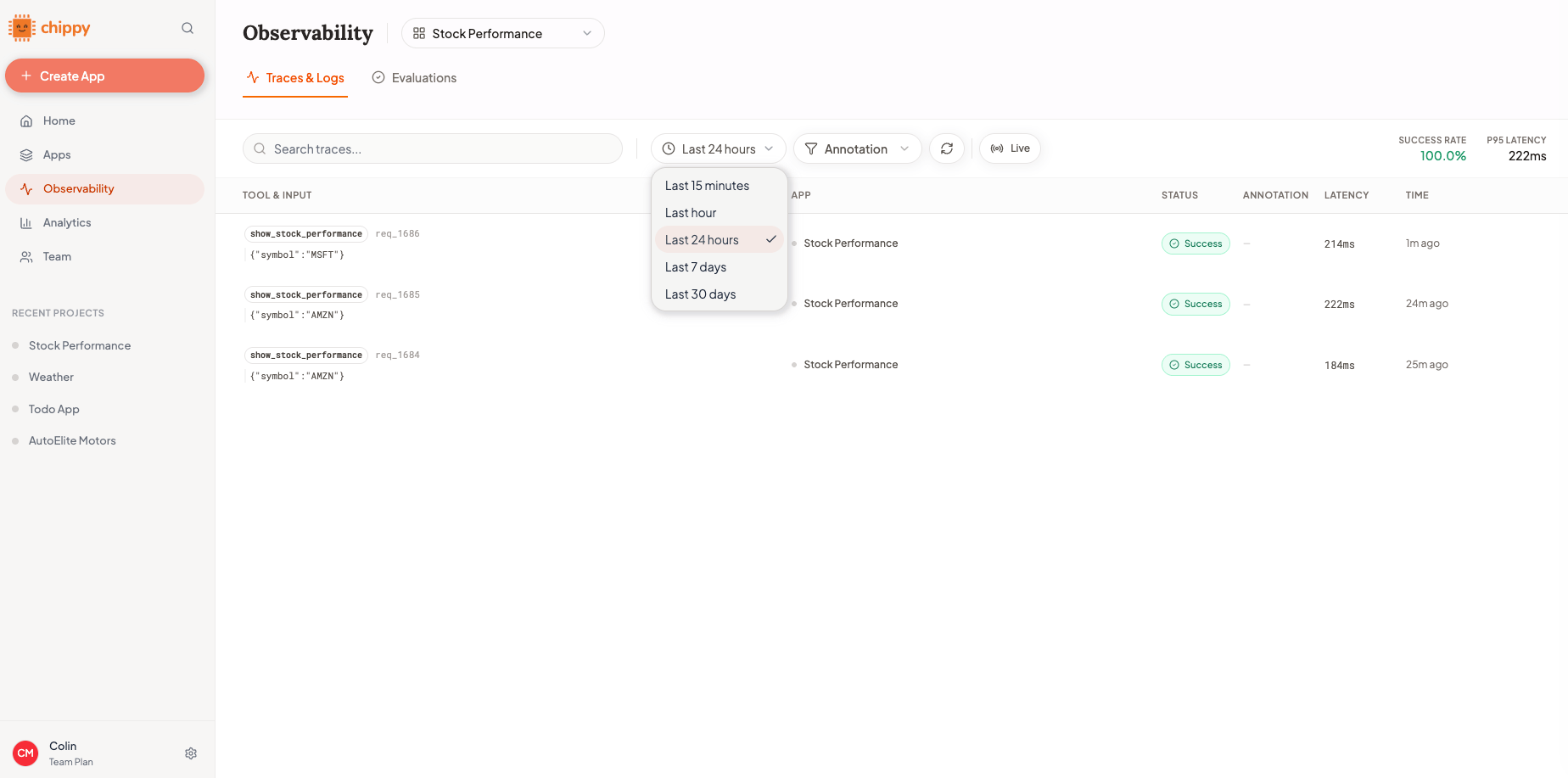The width and height of the screenshot is (1568, 778).
Task: Open the sidebar search icon
Action: pyautogui.click(x=188, y=28)
